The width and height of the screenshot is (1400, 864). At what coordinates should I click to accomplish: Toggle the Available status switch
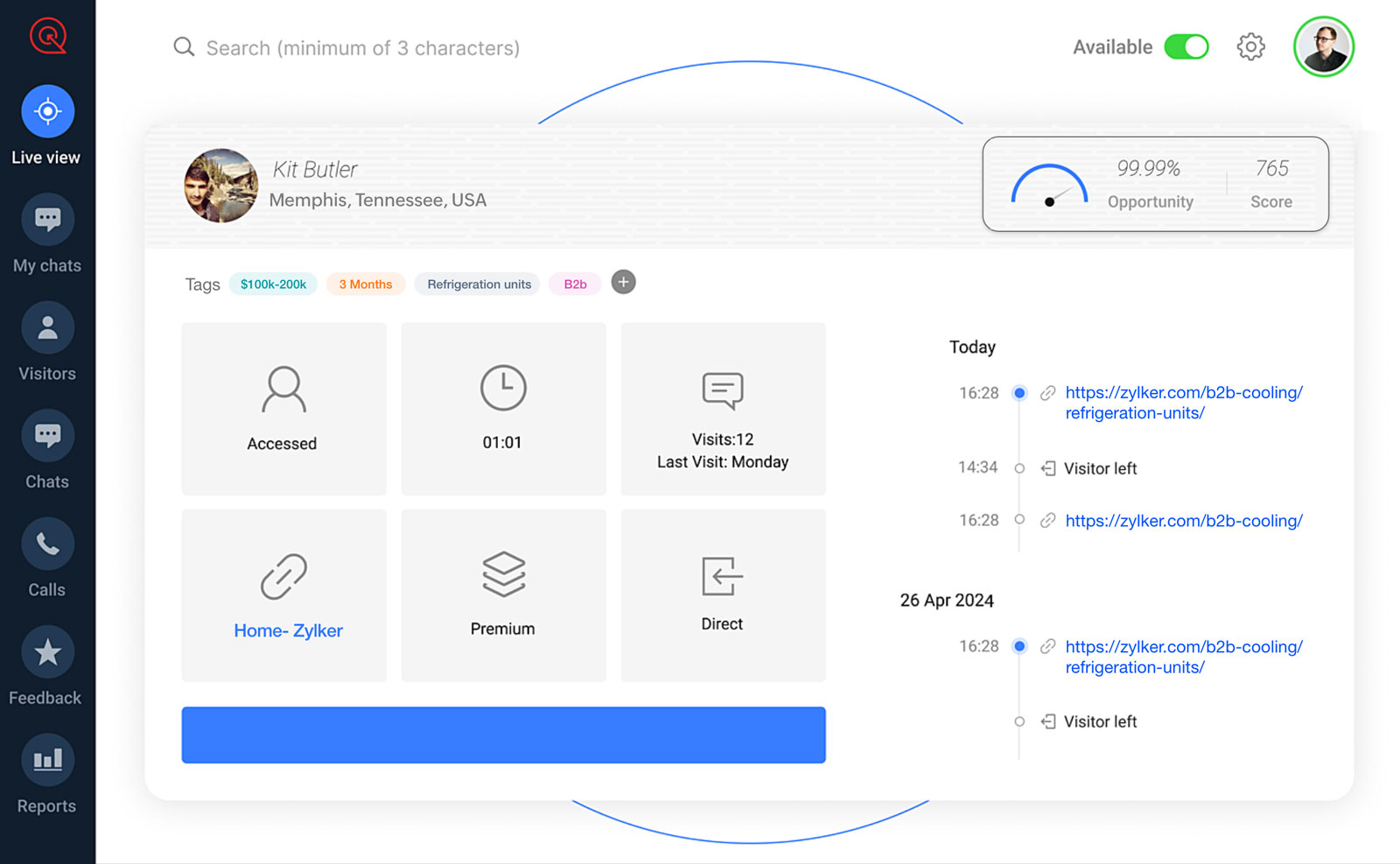(1186, 46)
